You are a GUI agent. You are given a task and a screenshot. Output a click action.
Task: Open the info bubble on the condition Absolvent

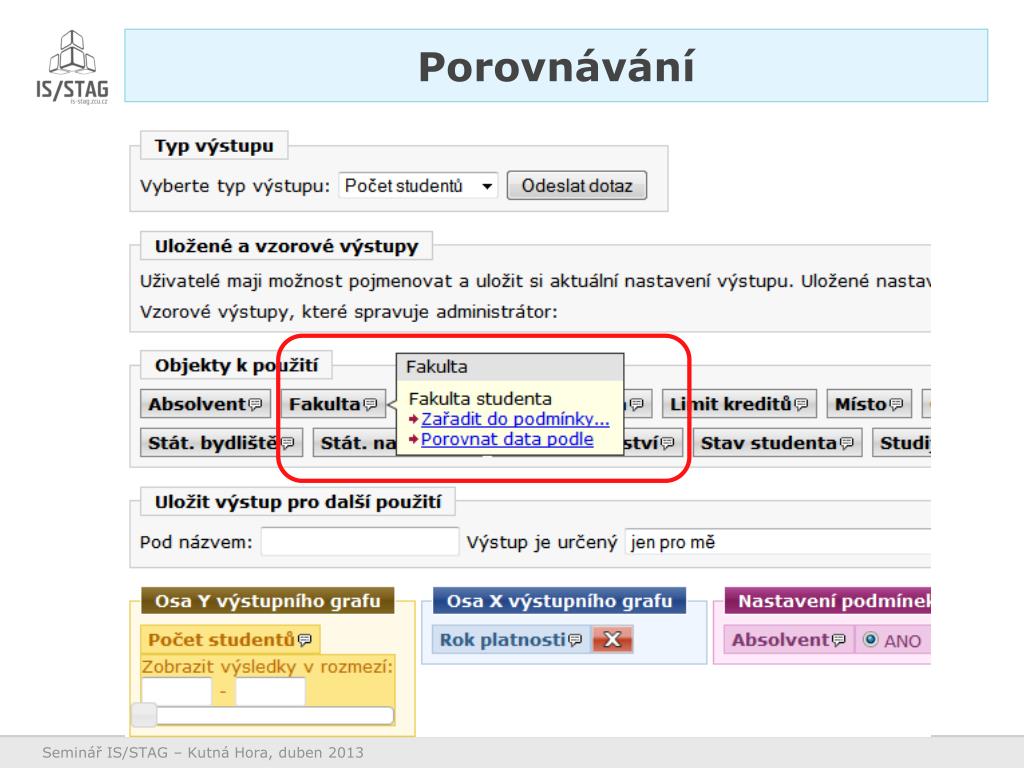[839, 640]
